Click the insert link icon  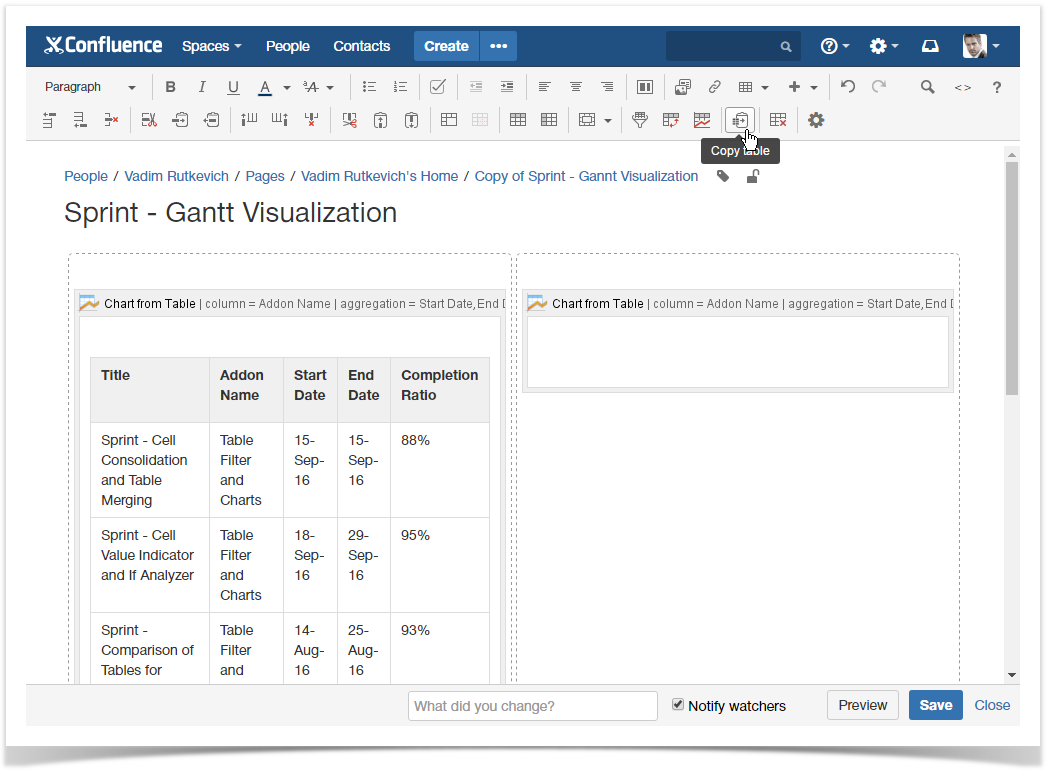tap(714, 87)
